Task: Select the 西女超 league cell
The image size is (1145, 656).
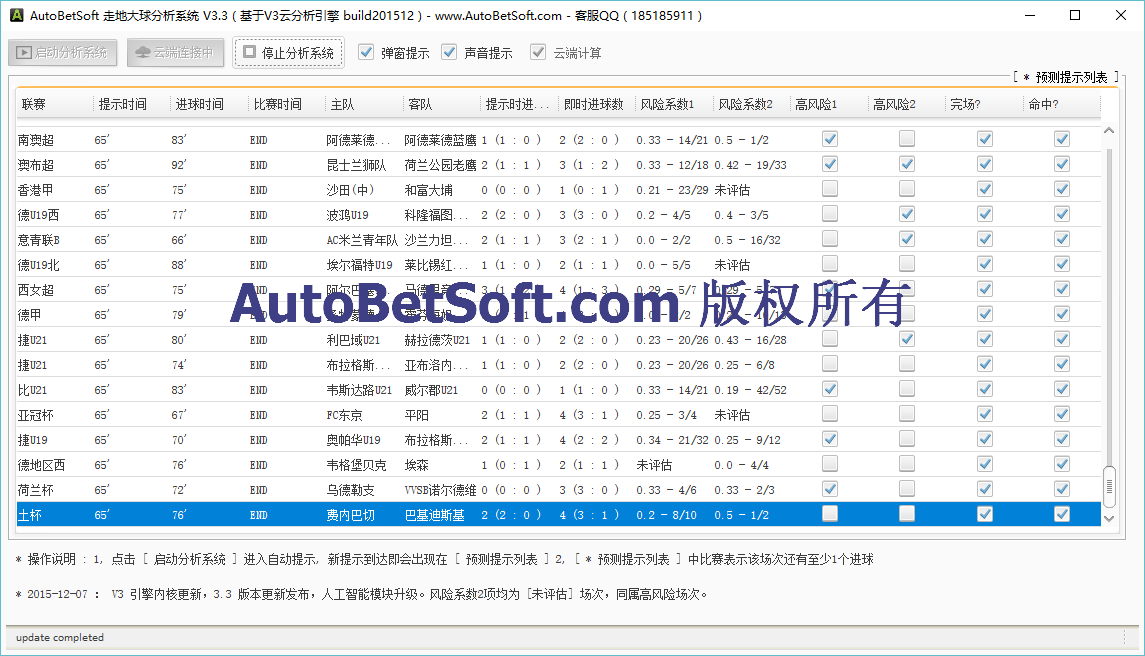Action: tap(36, 290)
